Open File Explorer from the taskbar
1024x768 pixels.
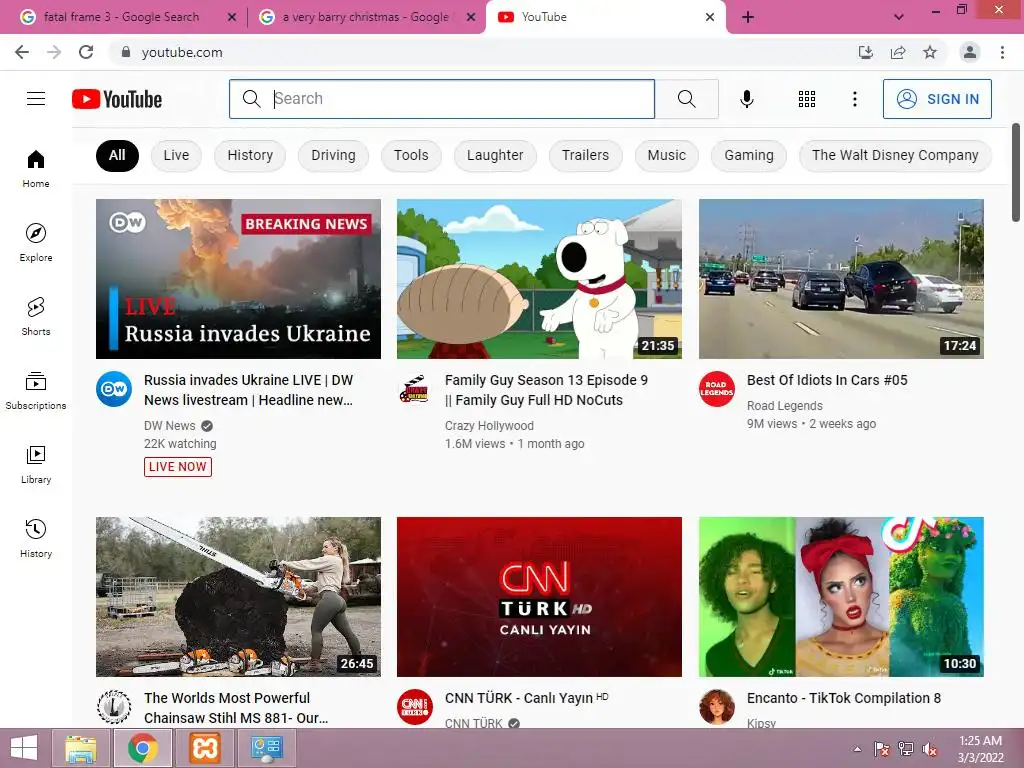click(80, 748)
